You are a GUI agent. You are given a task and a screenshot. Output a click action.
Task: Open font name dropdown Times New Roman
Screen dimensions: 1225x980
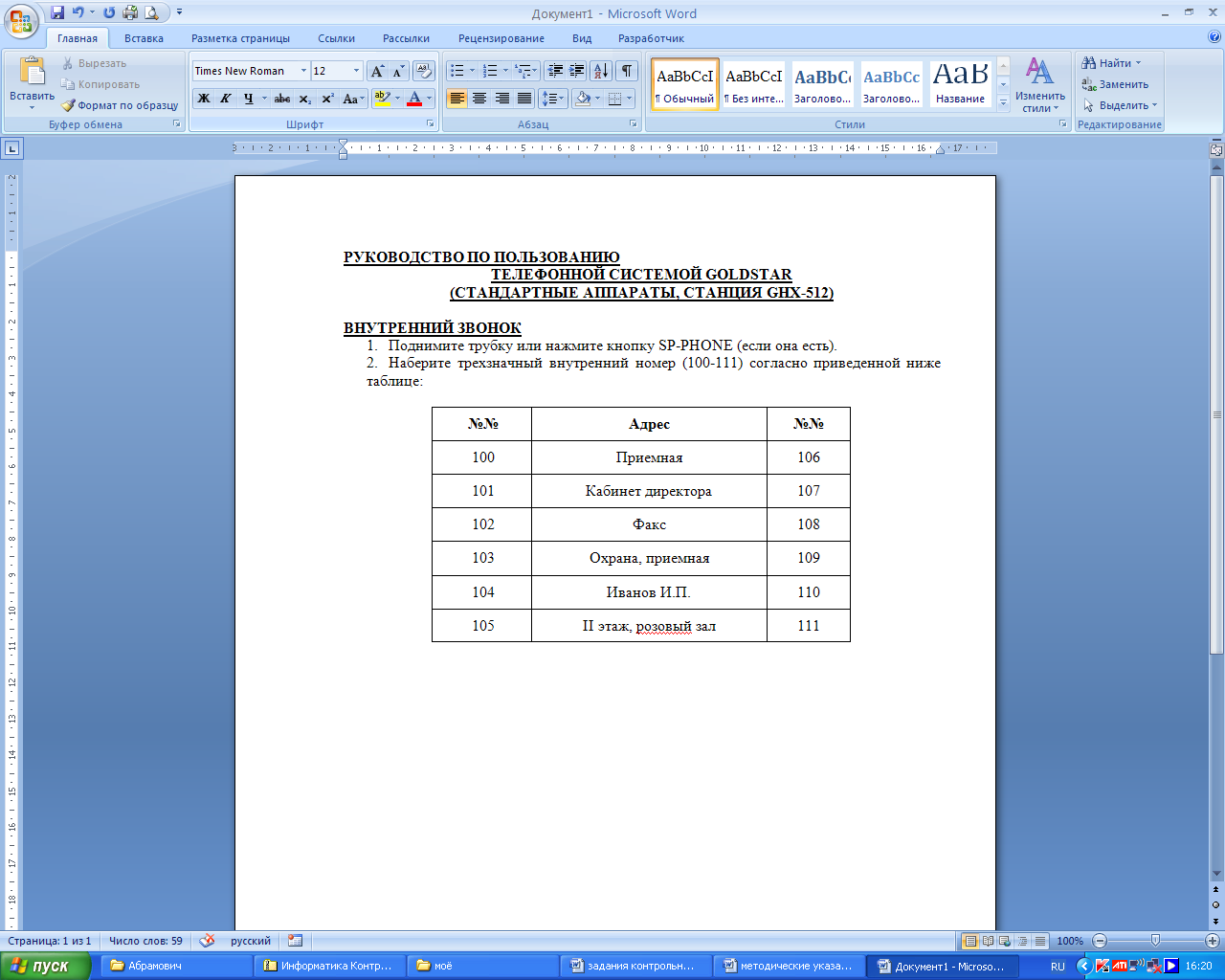pyautogui.click(x=303, y=71)
